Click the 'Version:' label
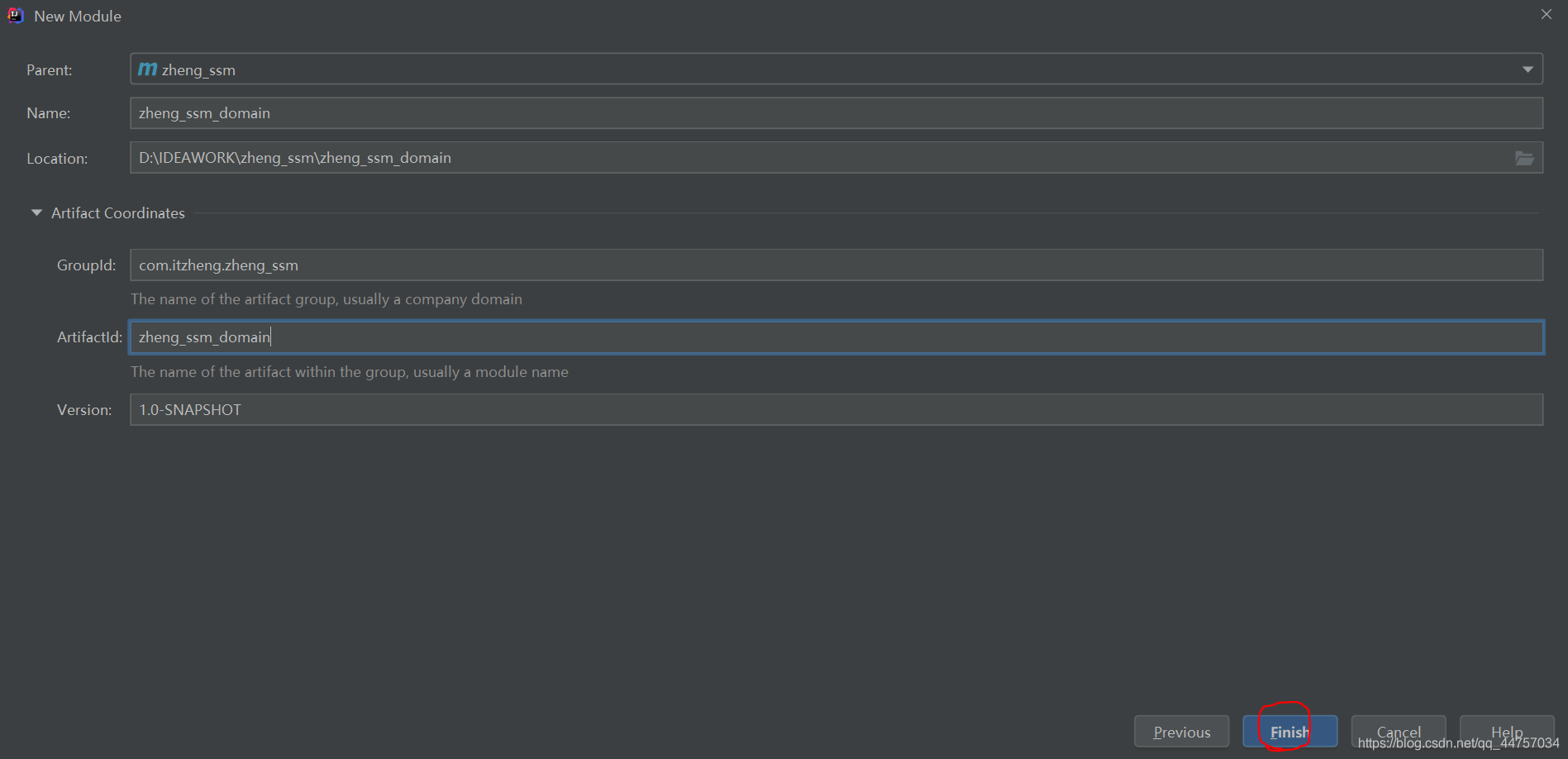 click(84, 410)
